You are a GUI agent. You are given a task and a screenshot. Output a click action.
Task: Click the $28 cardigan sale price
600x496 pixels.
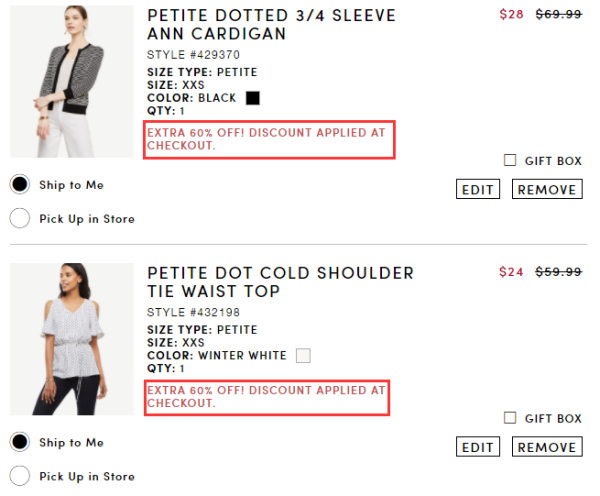[x=511, y=15]
